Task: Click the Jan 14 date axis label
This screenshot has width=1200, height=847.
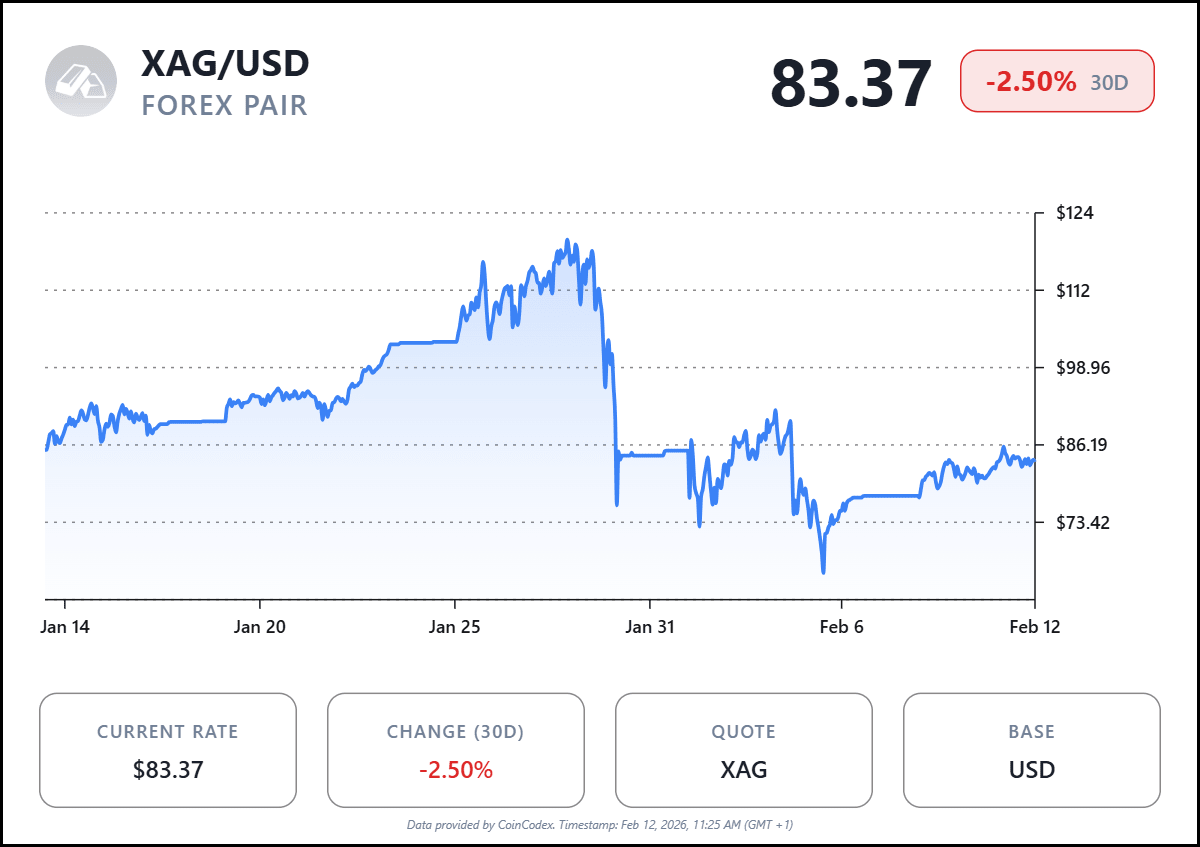Action: click(x=65, y=627)
